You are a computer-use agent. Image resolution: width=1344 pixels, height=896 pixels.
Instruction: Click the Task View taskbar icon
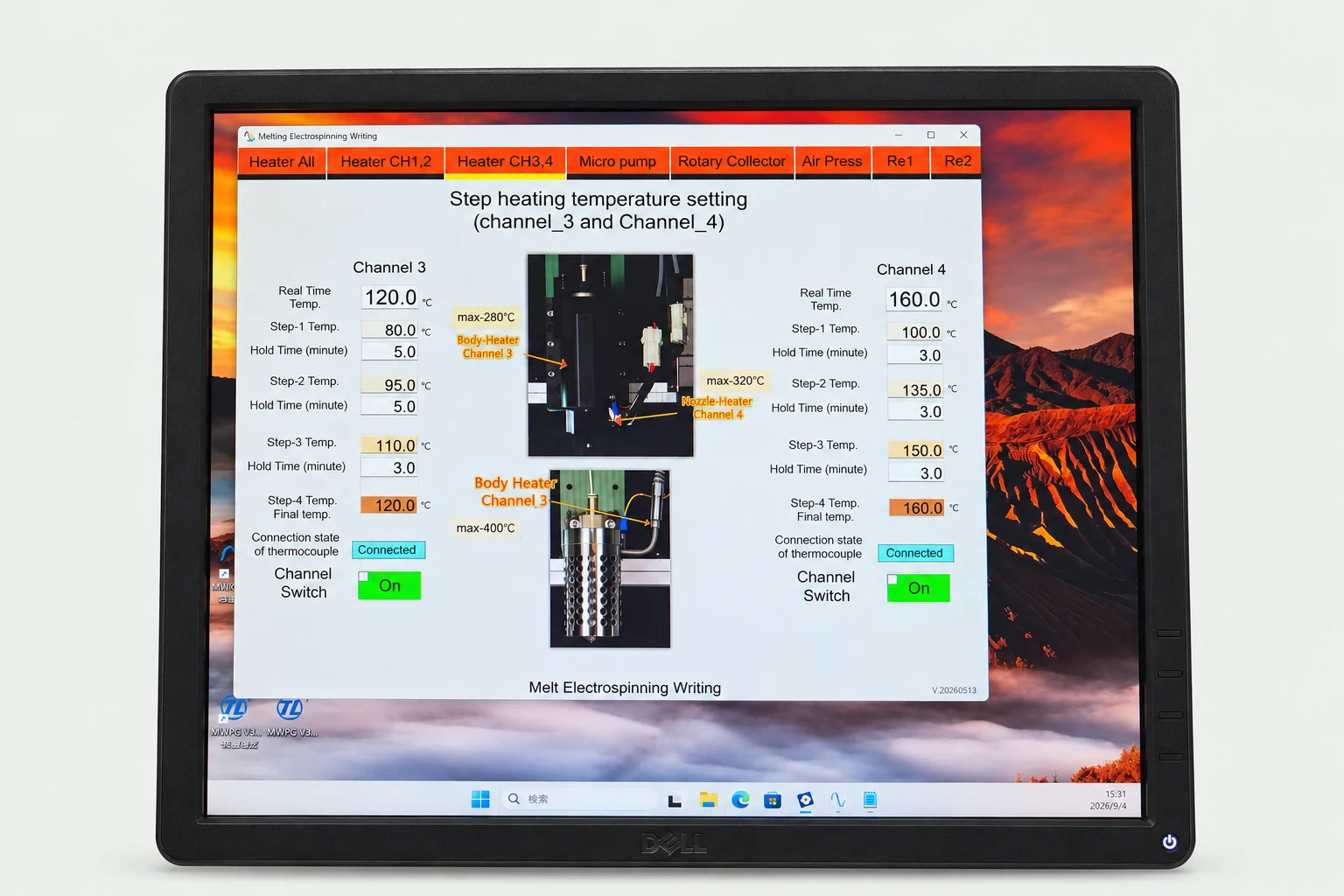675,801
